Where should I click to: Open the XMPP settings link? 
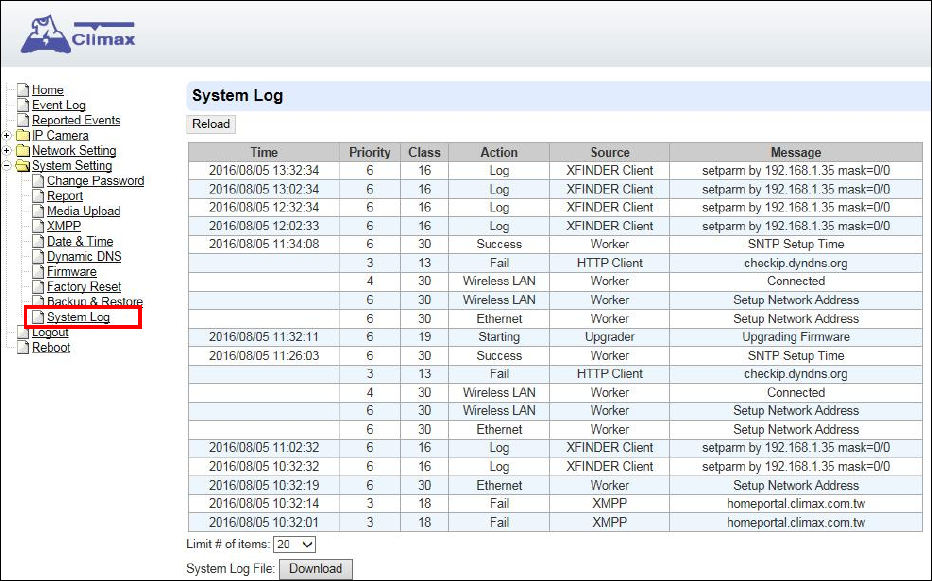coord(64,226)
